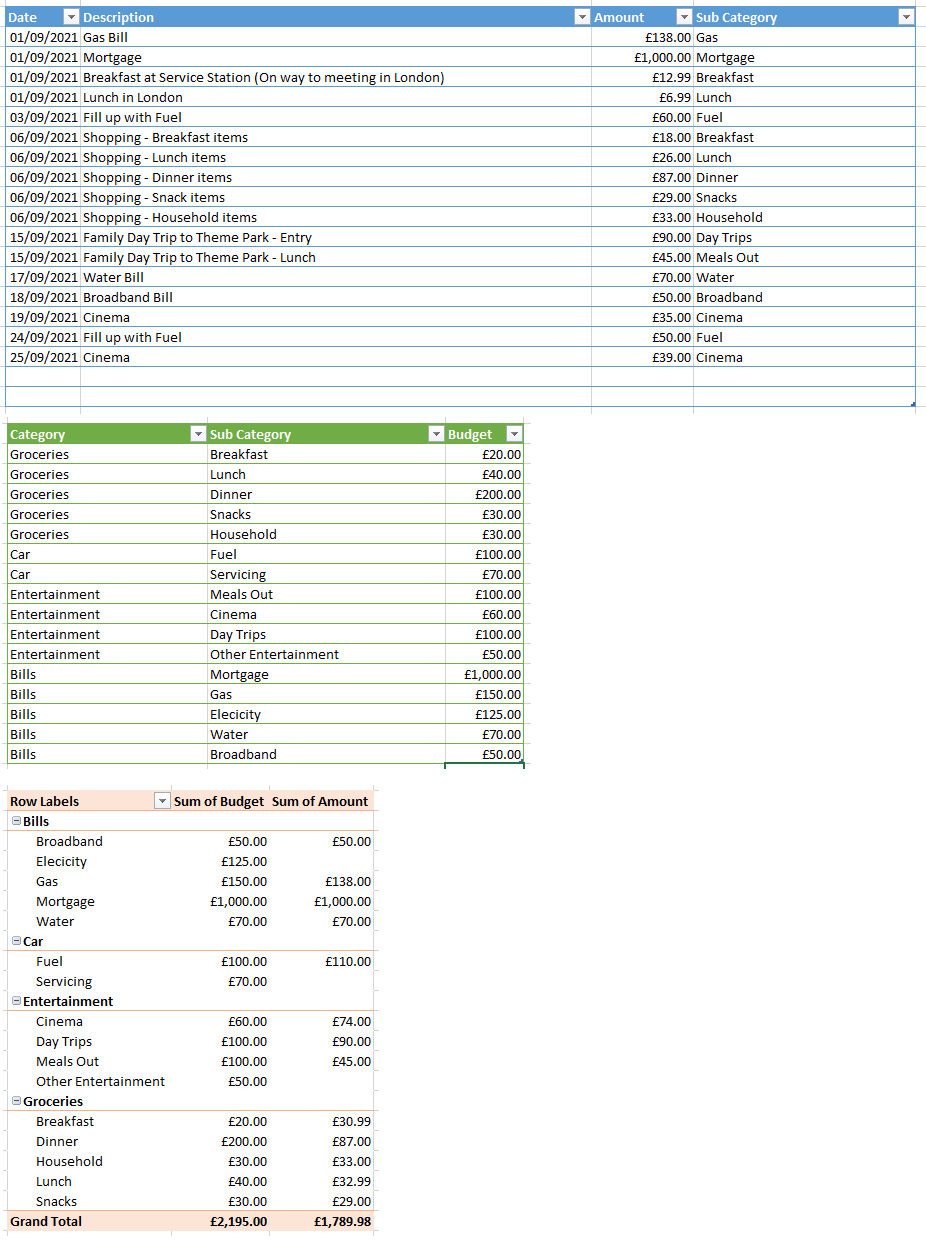The width and height of the screenshot is (926, 1240).
Task: Select the £200.00 Dinner budget cell
Action: (484, 494)
